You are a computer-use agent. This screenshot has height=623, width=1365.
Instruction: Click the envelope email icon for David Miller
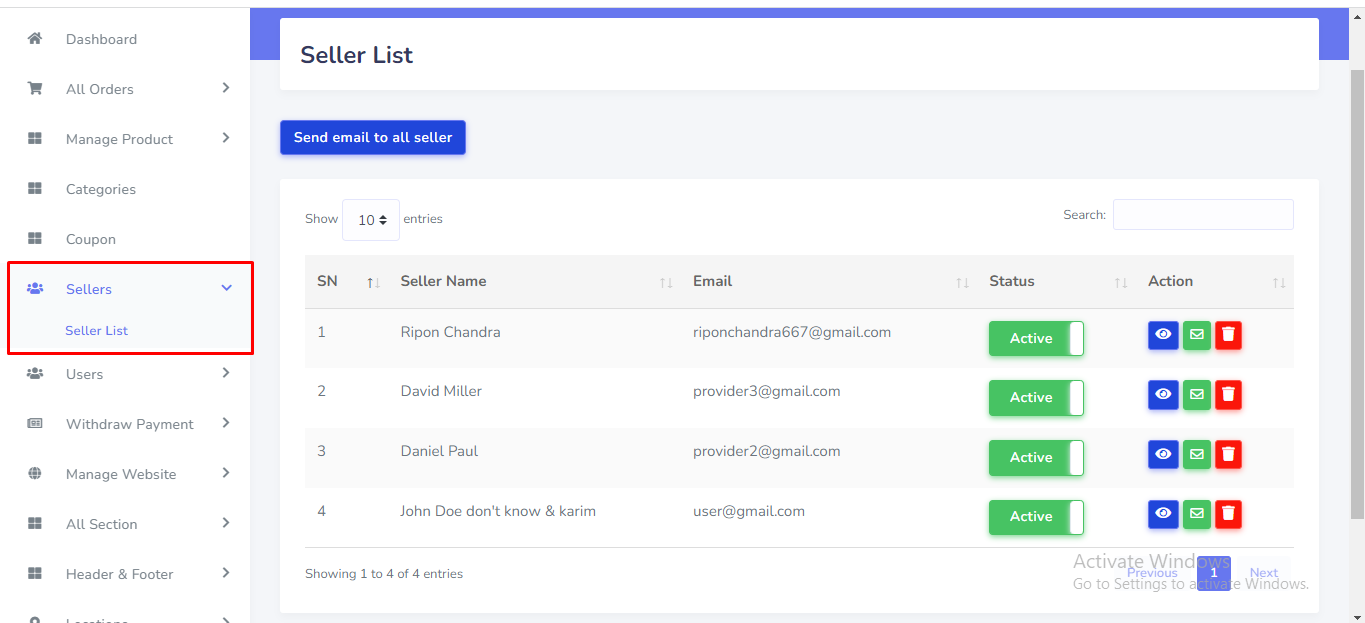(x=1196, y=395)
